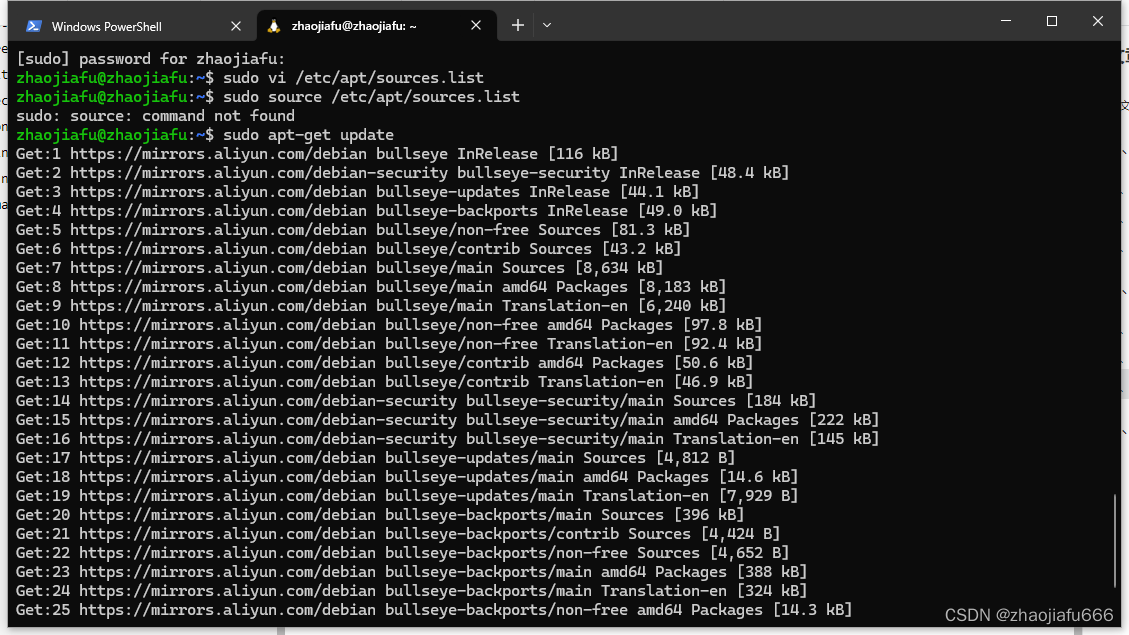Viewport: 1129px width, 635px height.
Task: Close the zhaojiafu@zhaojiafu terminal tab
Action: tap(476, 25)
